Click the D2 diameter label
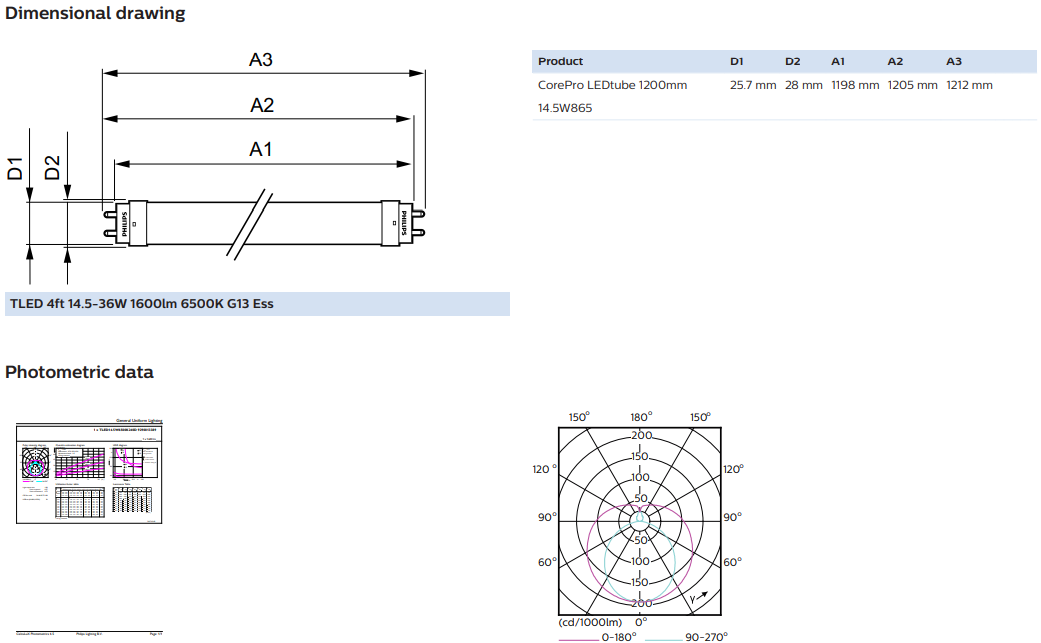1041x643 pixels. (x=52, y=168)
